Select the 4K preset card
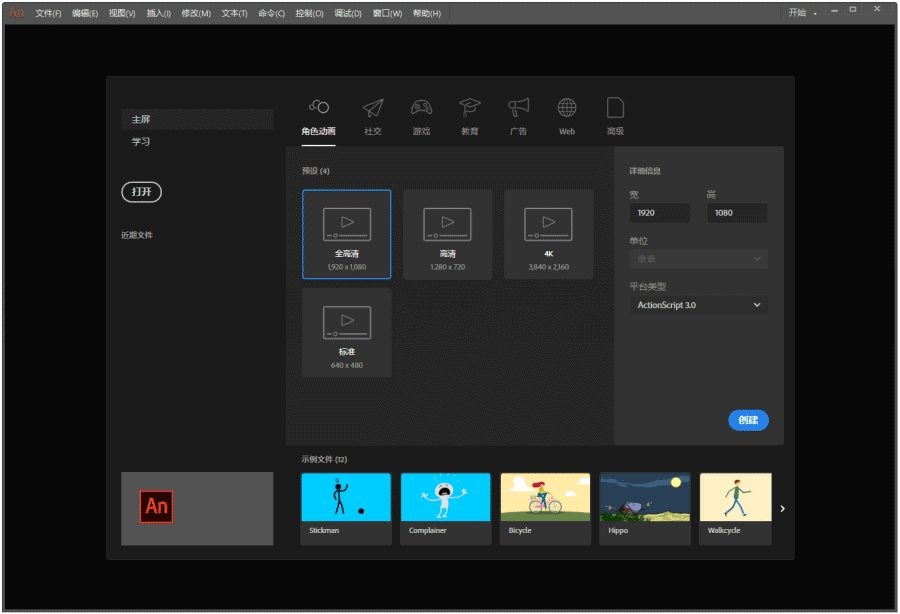 coord(545,234)
